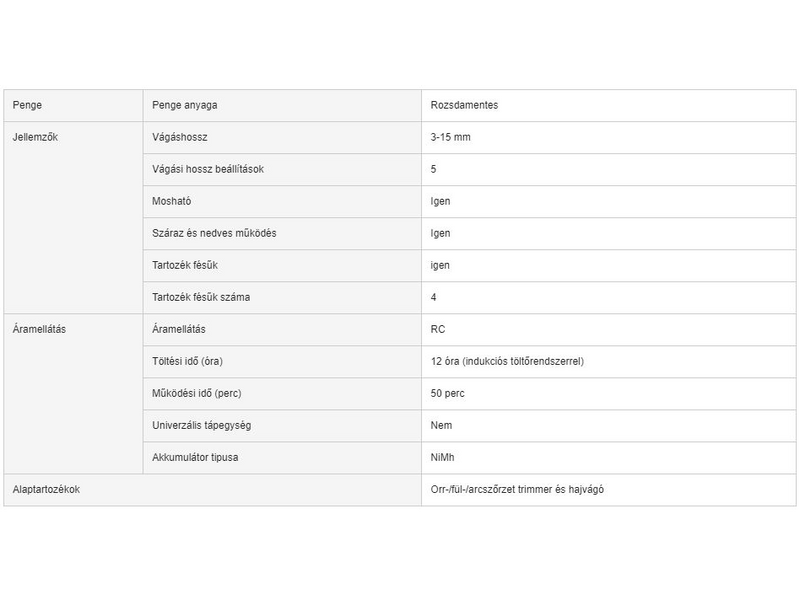This screenshot has width=800, height=600.
Task: Select the value 4 for comb count
Action: [434, 297]
